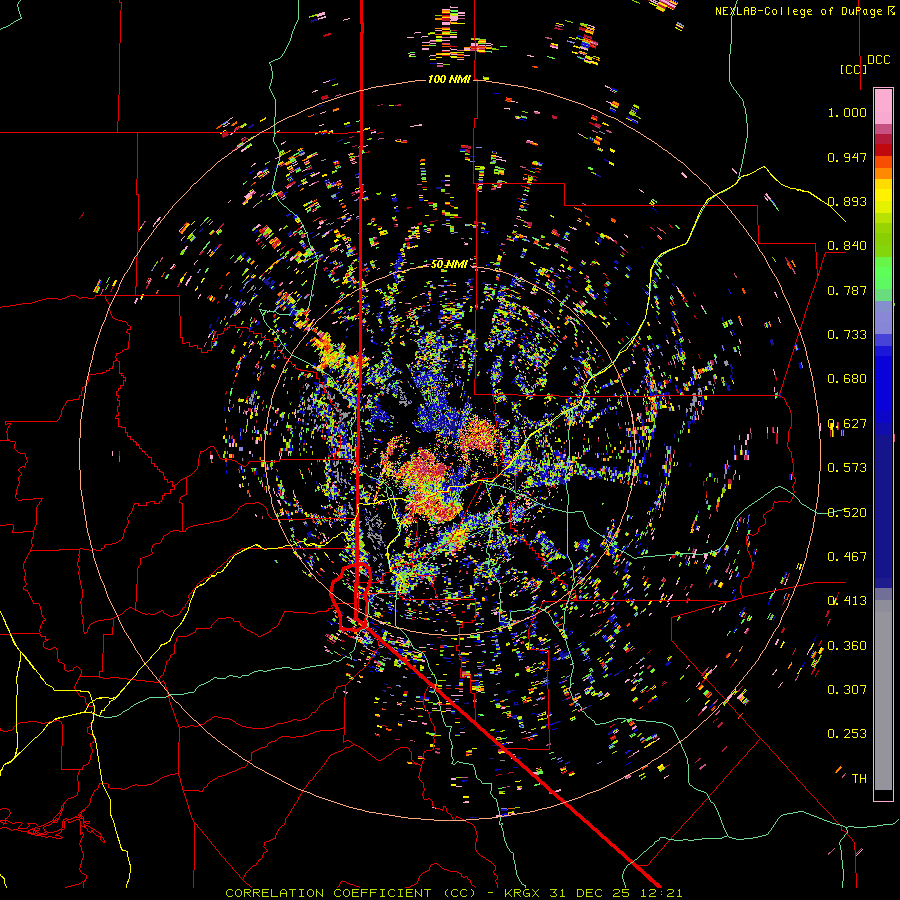Click the NEXLAB-College of DuPage header text
This screenshot has width=900, height=900.
pos(805,11)
